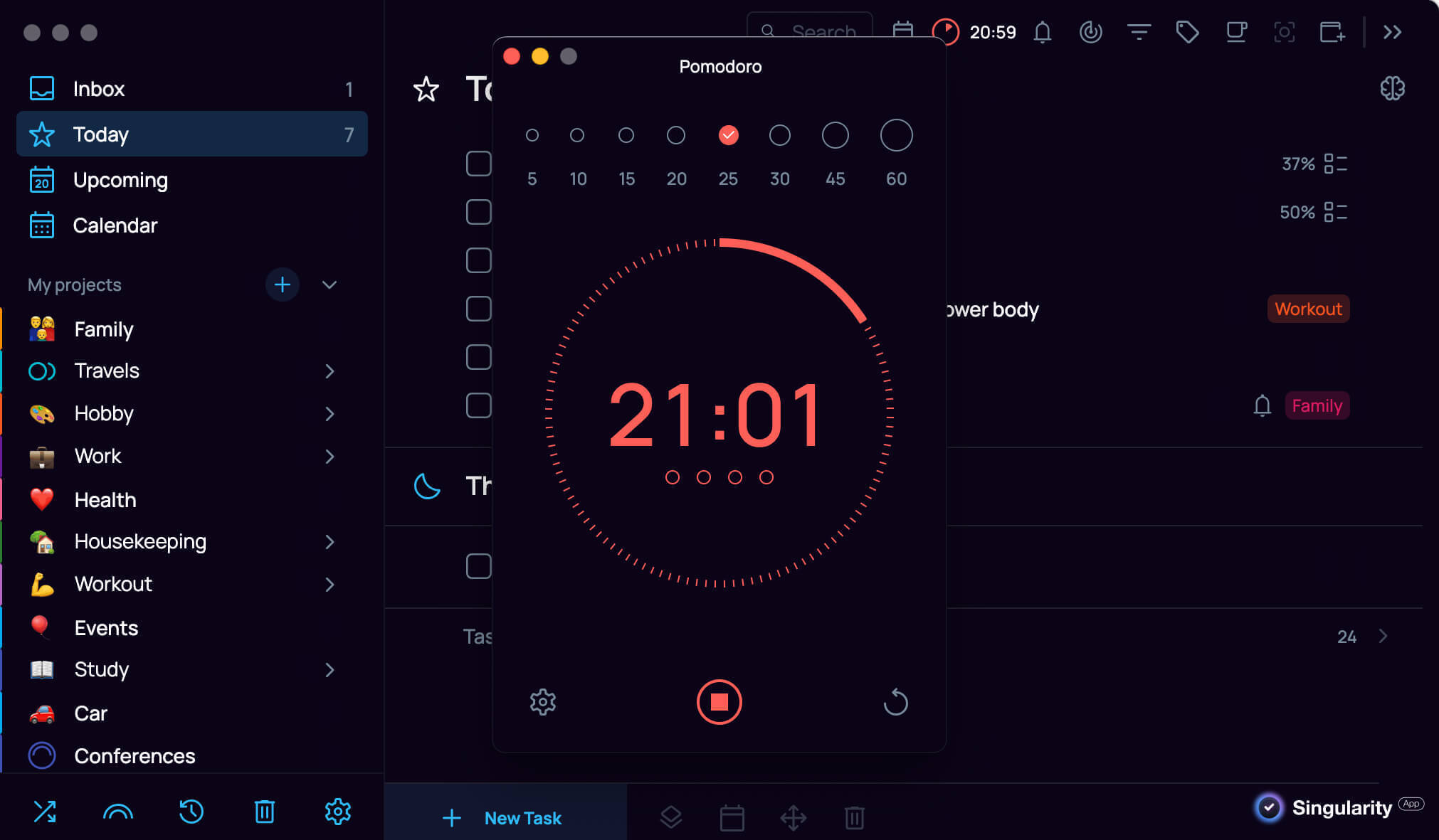Open the filter icon in toolbar
This screenshot has width=1439, height=840.
1139,32
